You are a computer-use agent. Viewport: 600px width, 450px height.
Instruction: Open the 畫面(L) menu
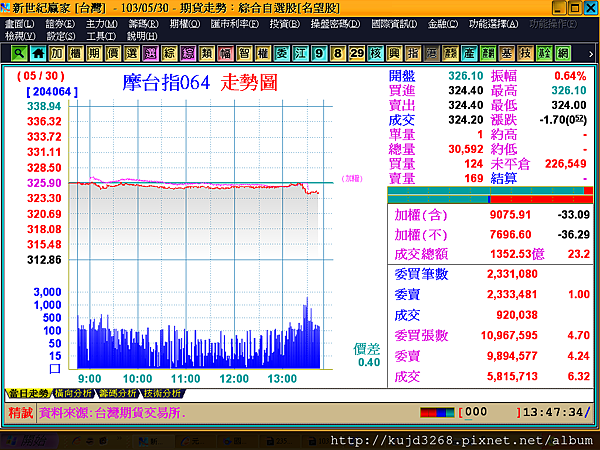pyautogui.click(x=20, y=24)
